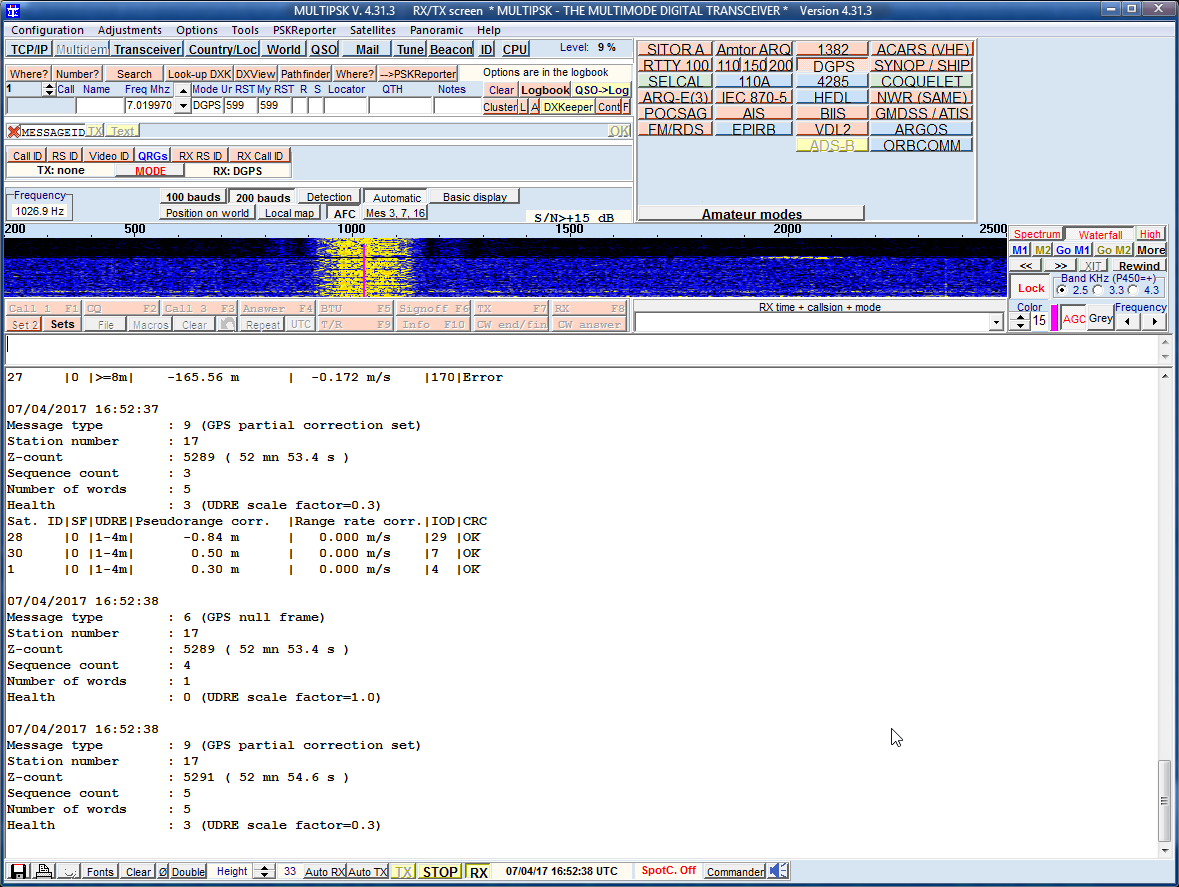The image size is (1179, 887).
Task: Open the Options menu
Action: pyautogui.click(x=197, y=30)
